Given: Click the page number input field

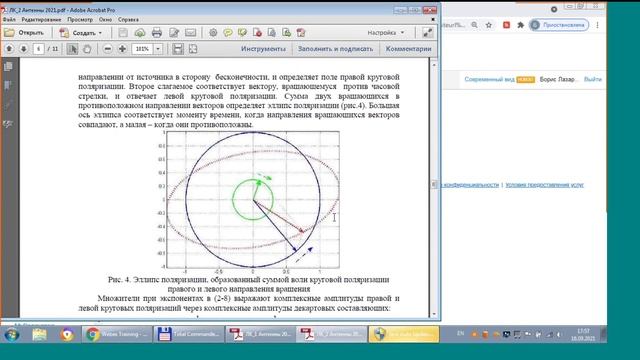Looking at the screenshot, I should 38,49.
